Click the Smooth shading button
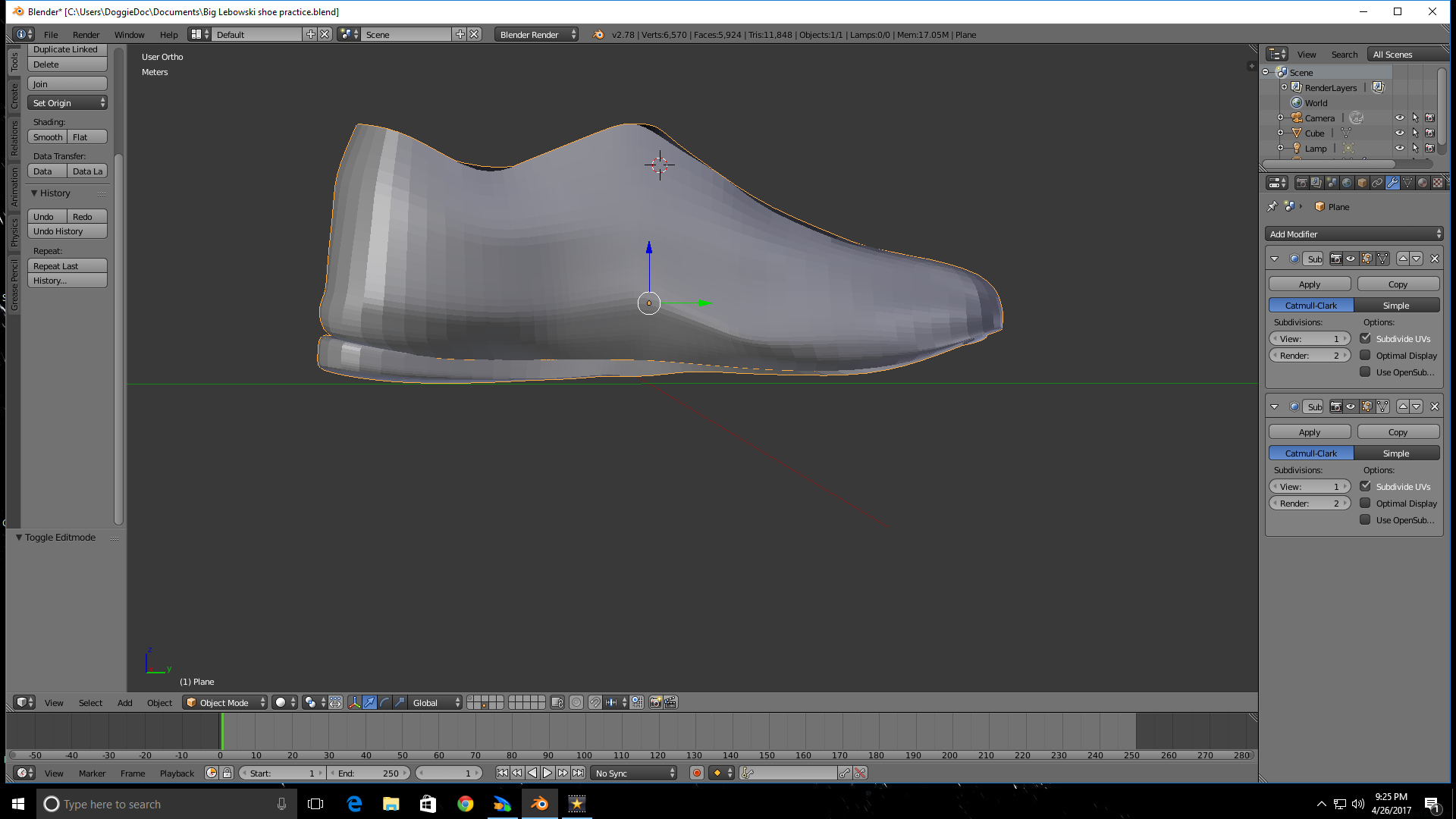 [48, 137]
